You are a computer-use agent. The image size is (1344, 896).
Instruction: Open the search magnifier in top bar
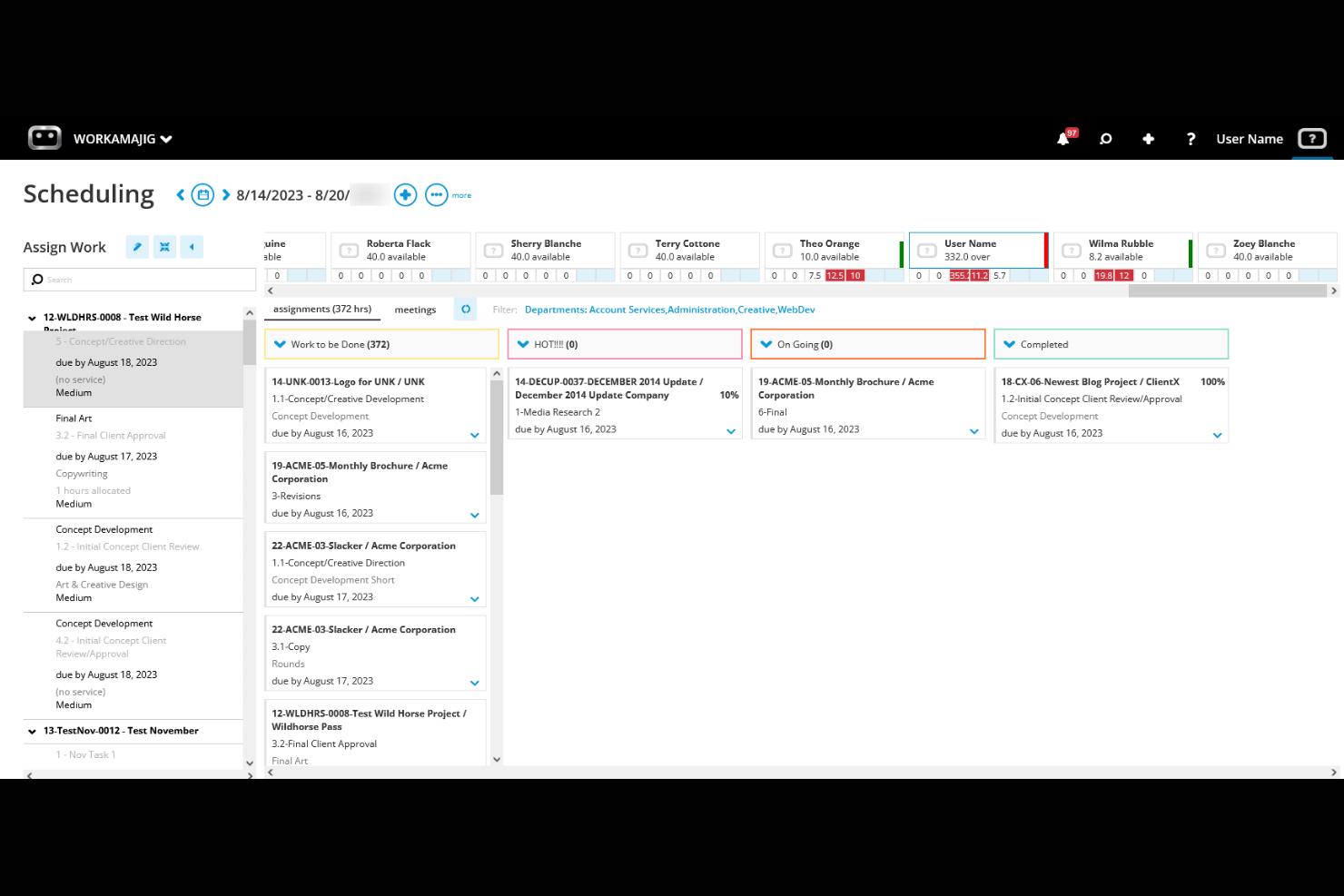pos(1105,139)
